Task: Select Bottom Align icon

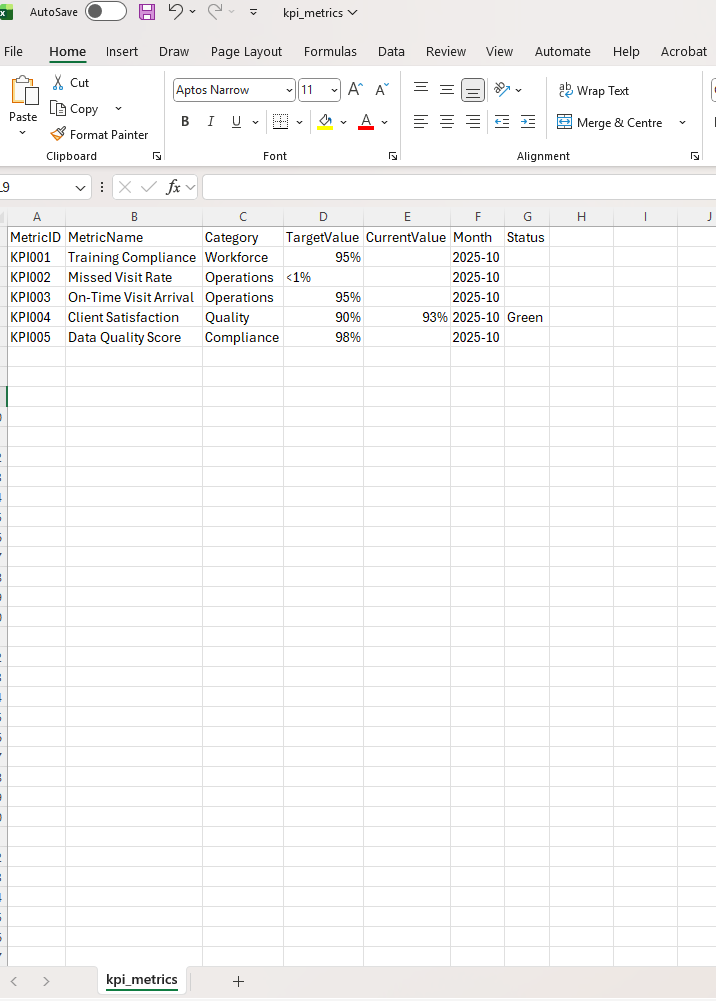Action: pos(473,90)
